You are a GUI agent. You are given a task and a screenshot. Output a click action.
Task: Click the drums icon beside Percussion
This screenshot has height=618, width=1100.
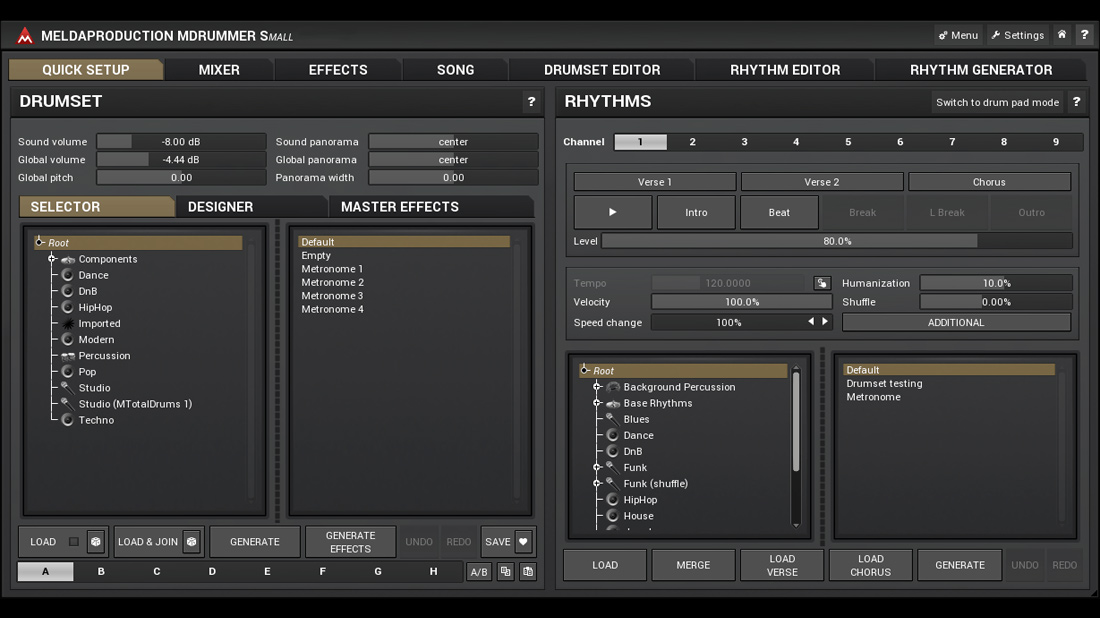click(68, 356)
